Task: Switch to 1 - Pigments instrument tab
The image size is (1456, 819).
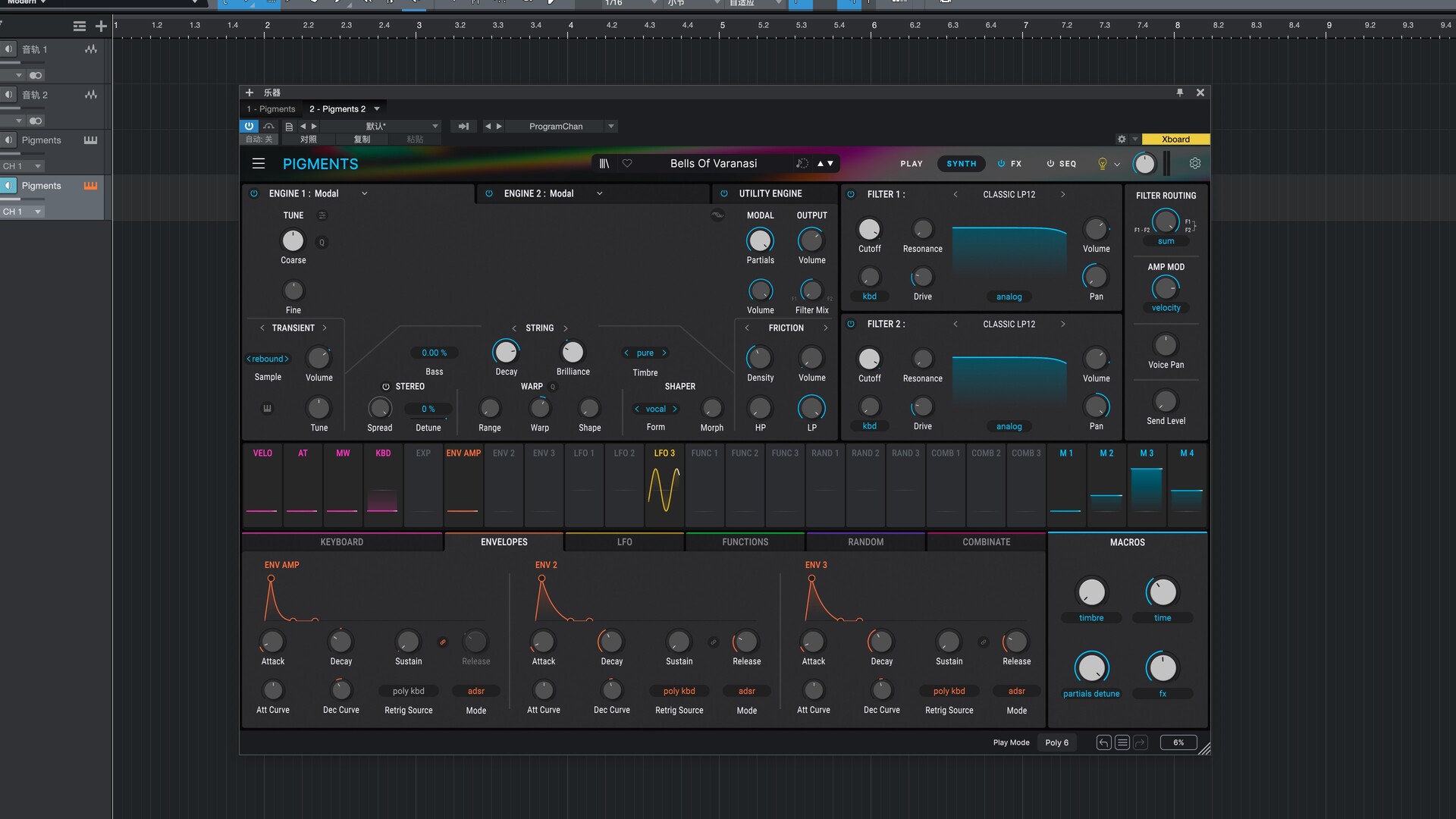Action: pos(271,109)
